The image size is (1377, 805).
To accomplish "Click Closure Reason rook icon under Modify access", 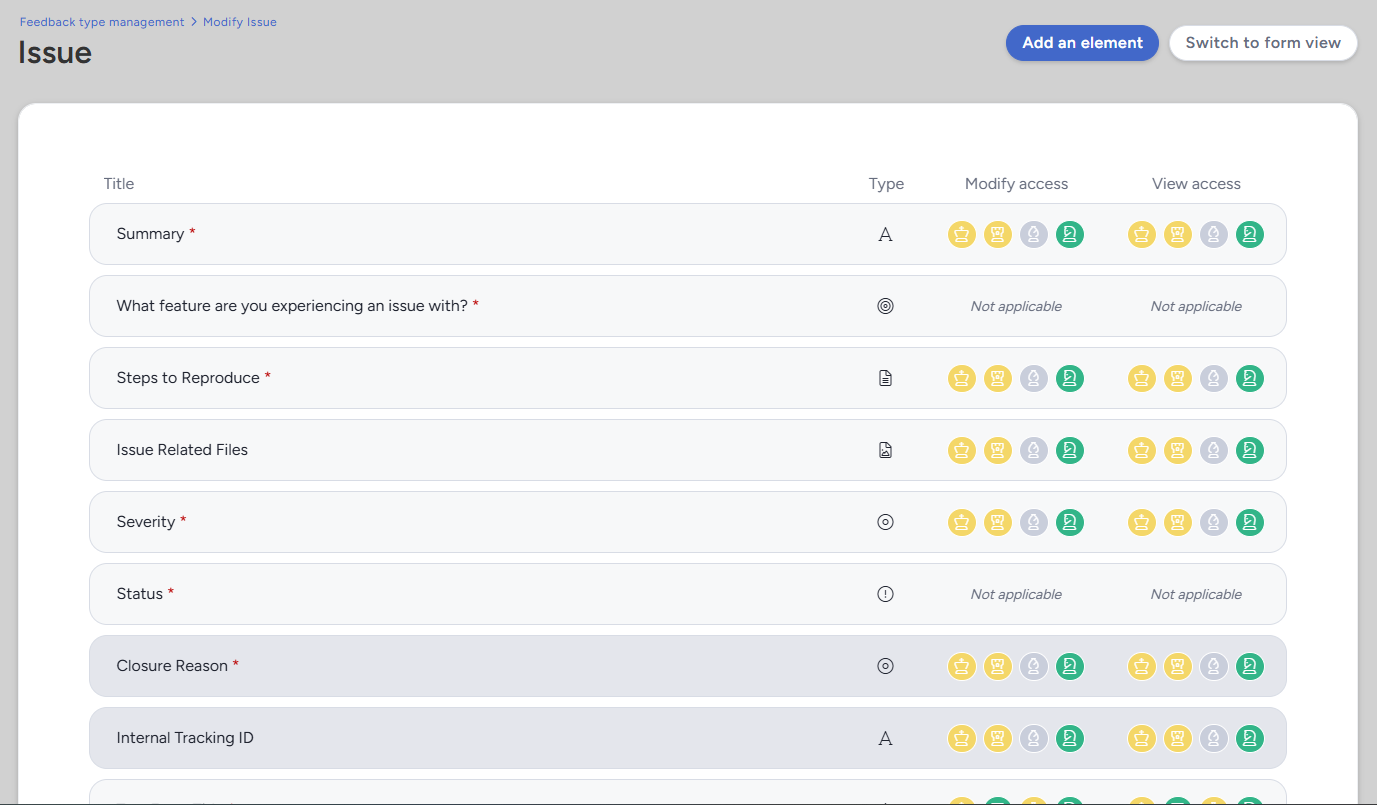I will (x=998, y=666).
